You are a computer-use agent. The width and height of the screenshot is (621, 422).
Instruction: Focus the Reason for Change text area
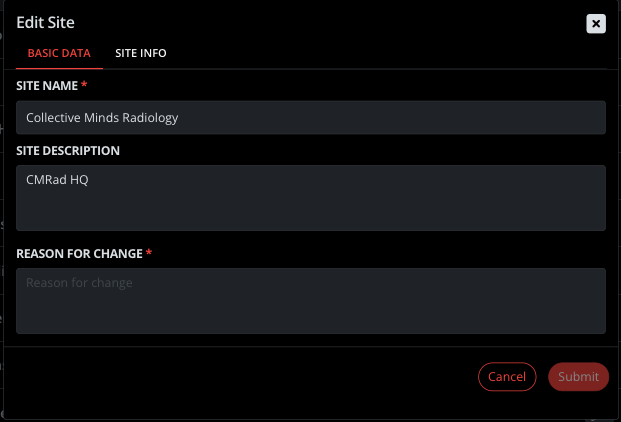pyautogui.click(x=310, y=301)
